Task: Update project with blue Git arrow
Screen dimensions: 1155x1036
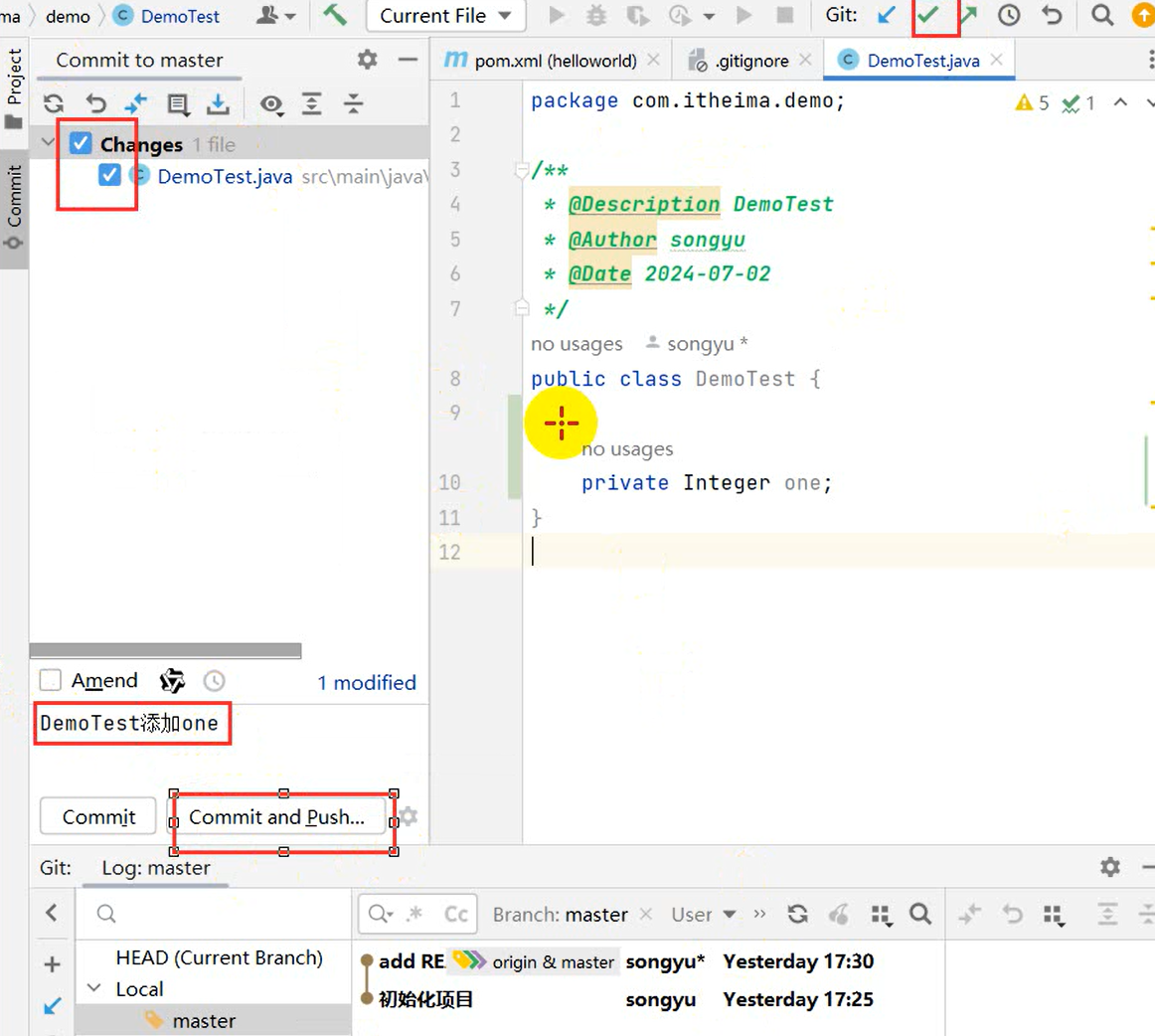Action: 887,16
